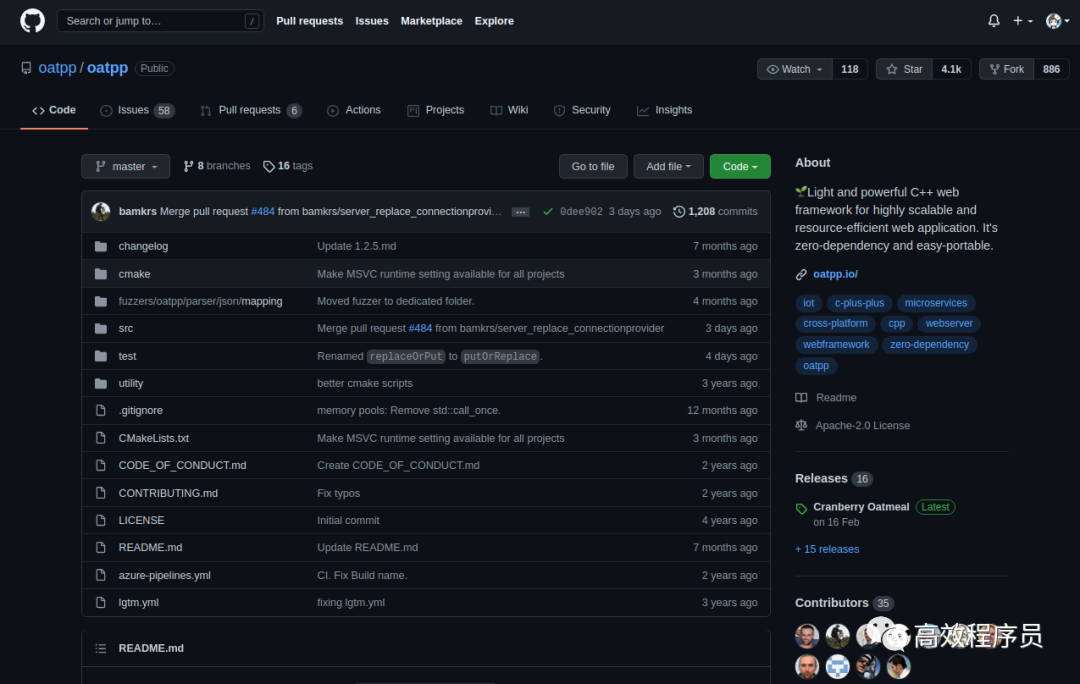Open the Insights tab
This screenshot has height=684, width=1080.
coord(664,110)
